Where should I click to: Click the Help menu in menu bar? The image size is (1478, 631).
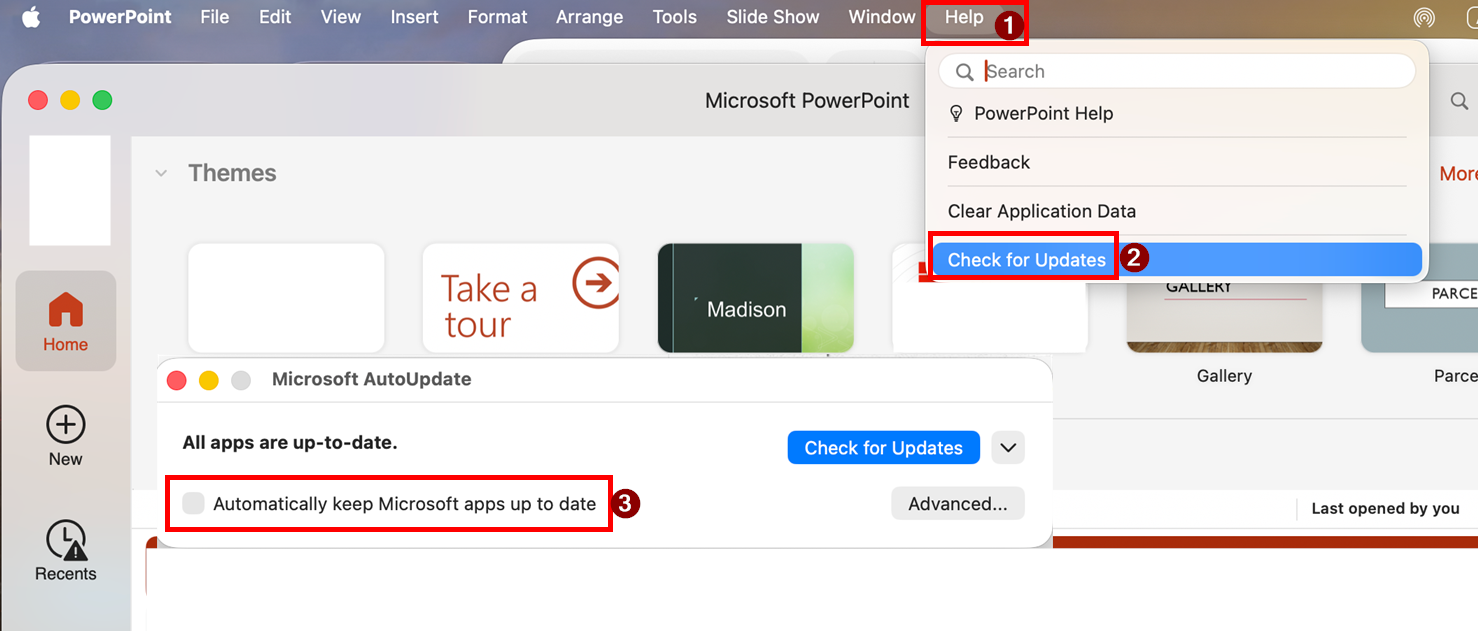click(x=964, y=17)
